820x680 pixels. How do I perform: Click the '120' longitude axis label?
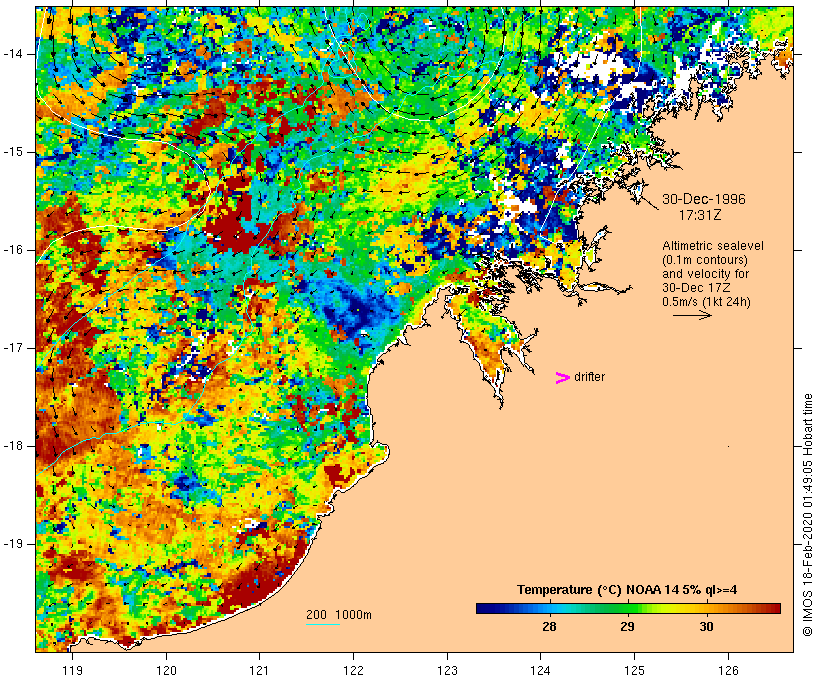pyautogui.click(x=166, y=670)
